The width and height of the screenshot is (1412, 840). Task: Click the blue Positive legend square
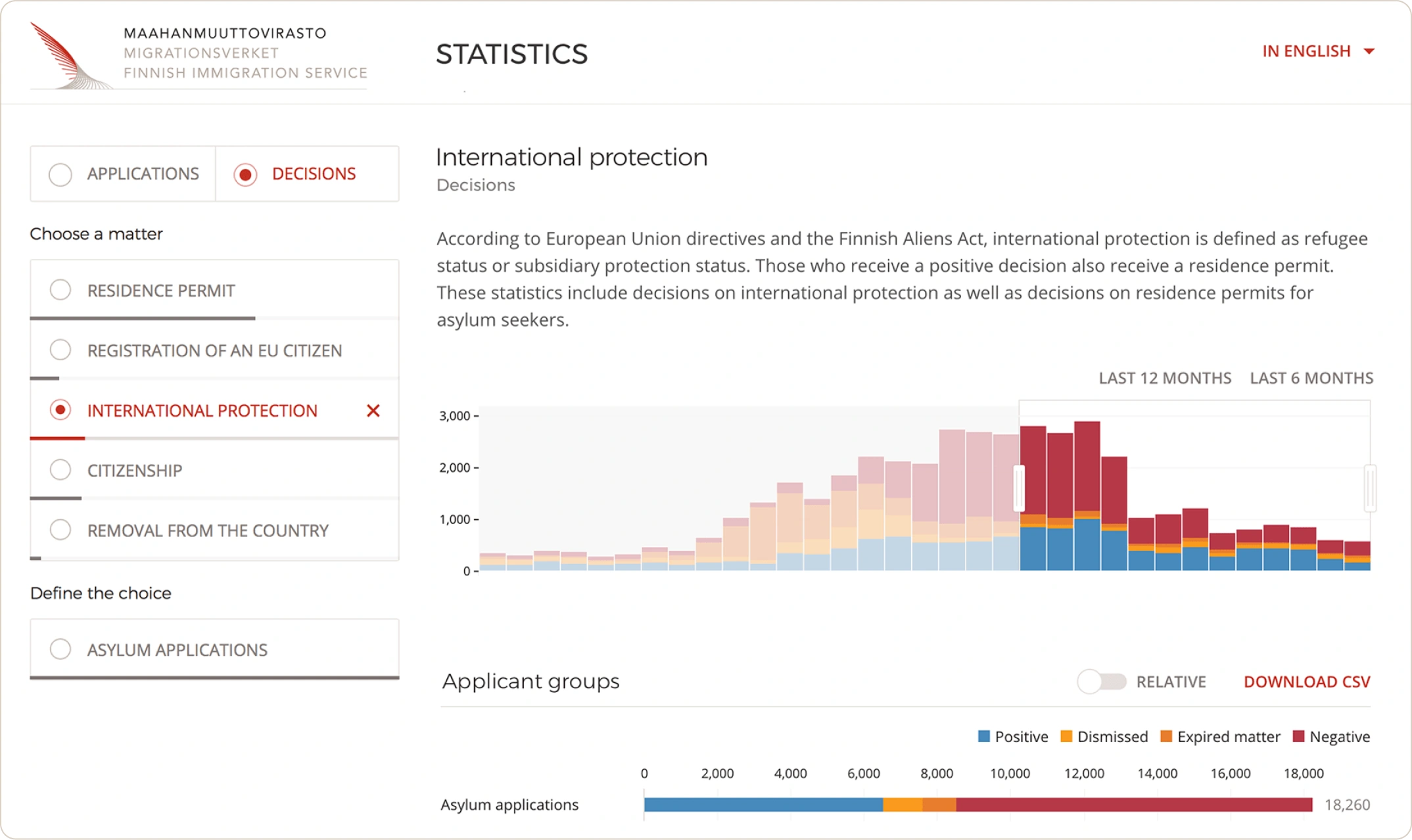(983, 736)
